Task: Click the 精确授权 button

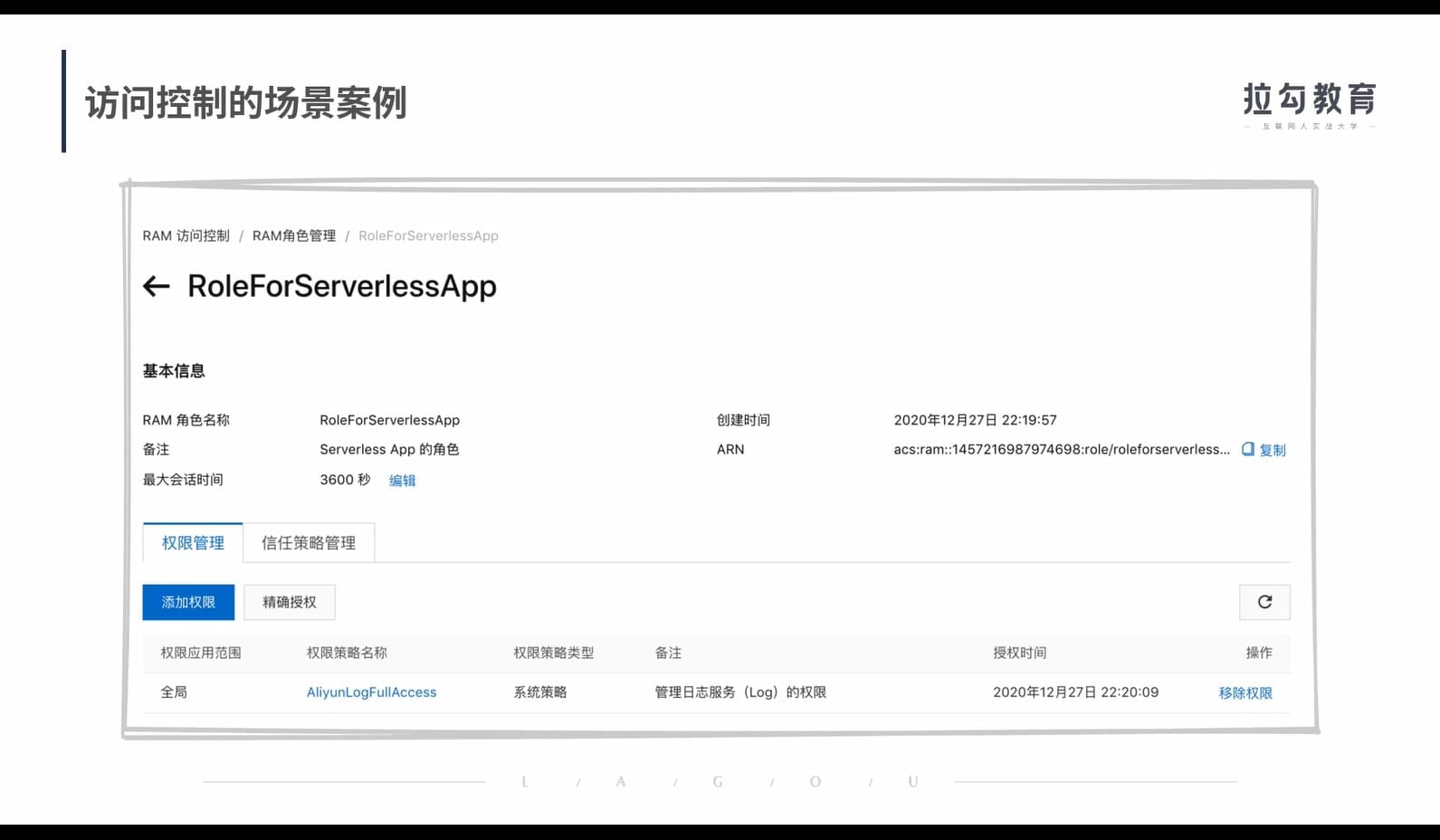Action: (x=290, y=602)
